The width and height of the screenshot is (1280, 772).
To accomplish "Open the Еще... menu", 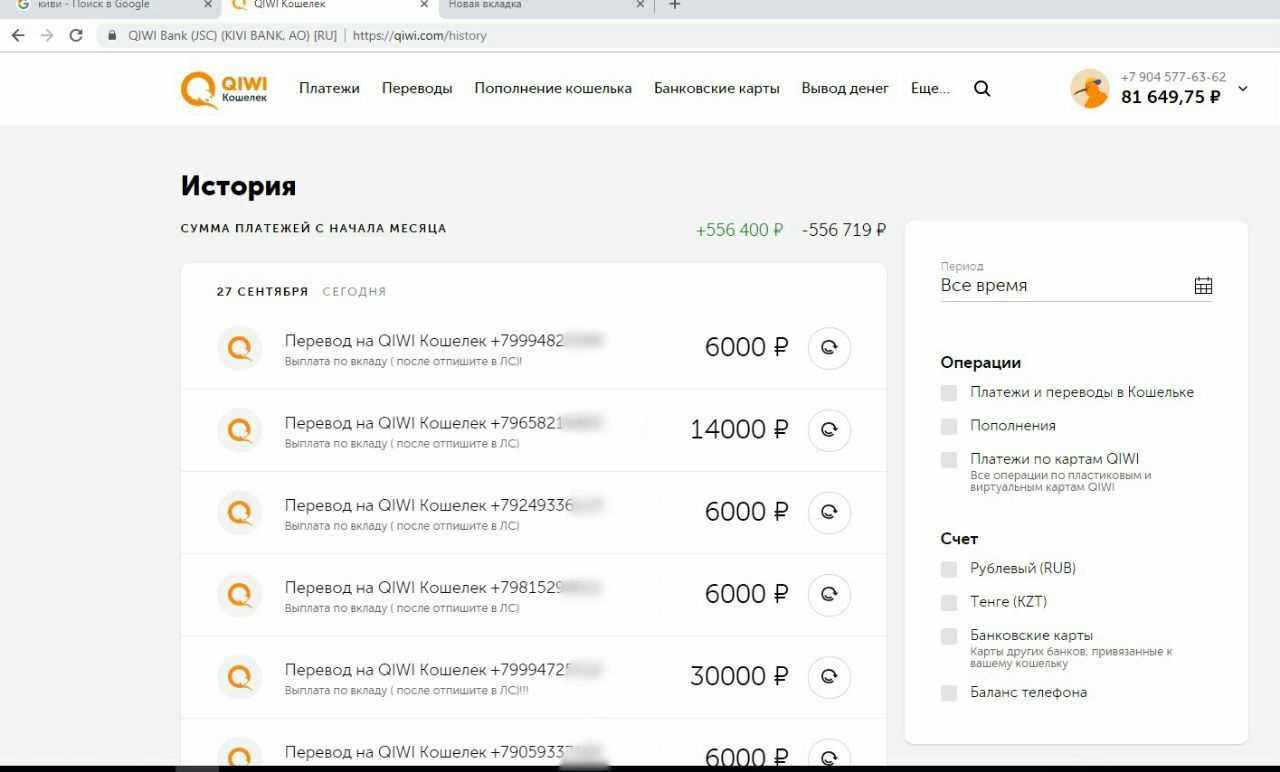I will [x=930, y=88].
